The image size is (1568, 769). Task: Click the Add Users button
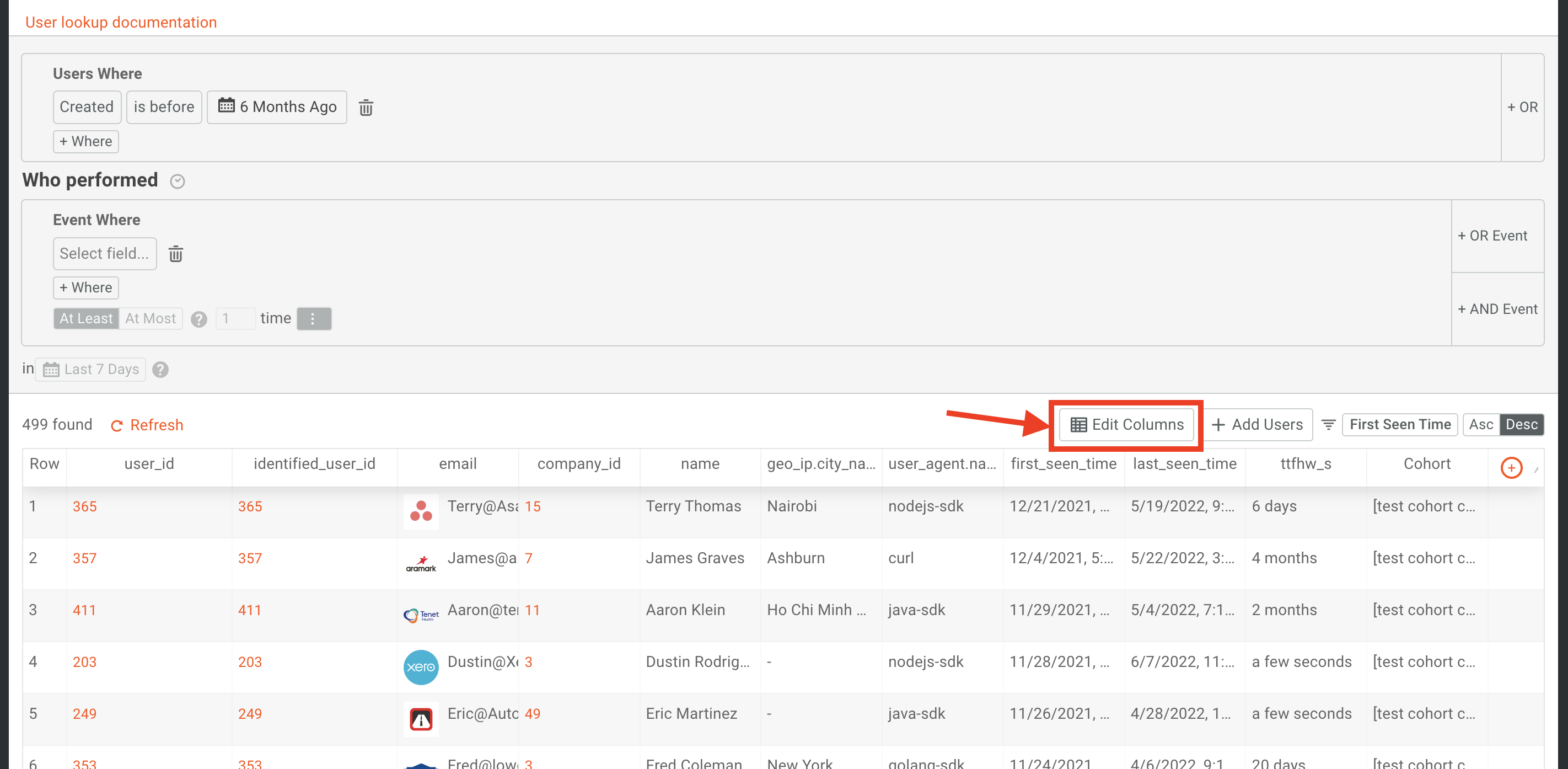click(1259, 424)
